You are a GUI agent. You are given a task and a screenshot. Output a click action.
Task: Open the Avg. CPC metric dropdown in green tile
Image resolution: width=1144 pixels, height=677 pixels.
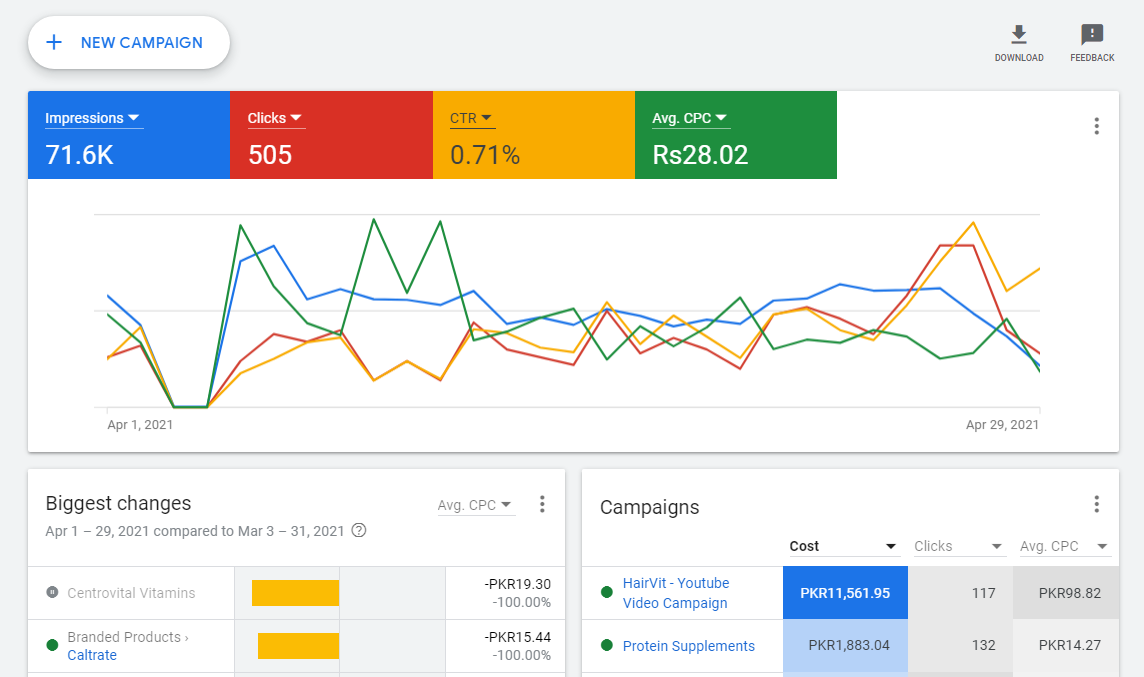pos(690,118)
